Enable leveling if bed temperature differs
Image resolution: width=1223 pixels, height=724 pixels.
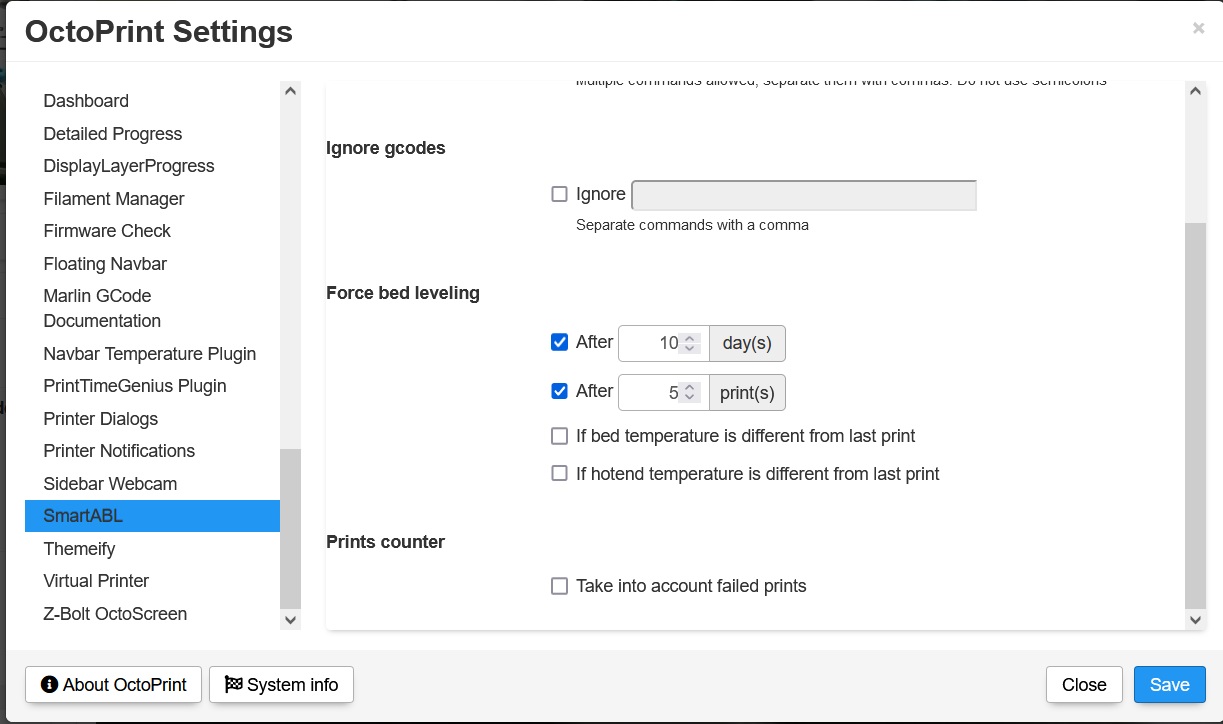(x=559, y=435)
